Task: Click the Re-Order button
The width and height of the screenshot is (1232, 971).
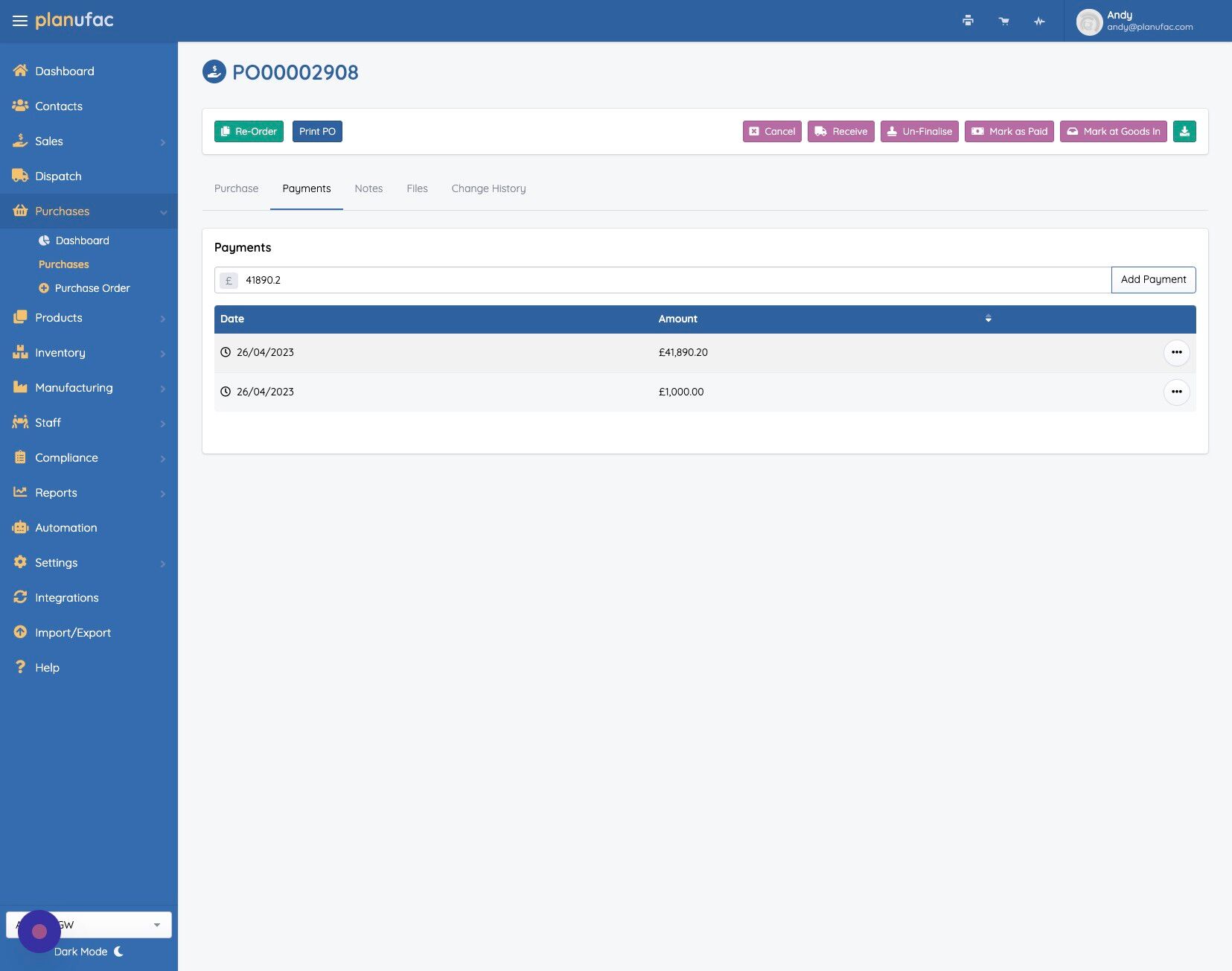Action: (x=249, y=131)
